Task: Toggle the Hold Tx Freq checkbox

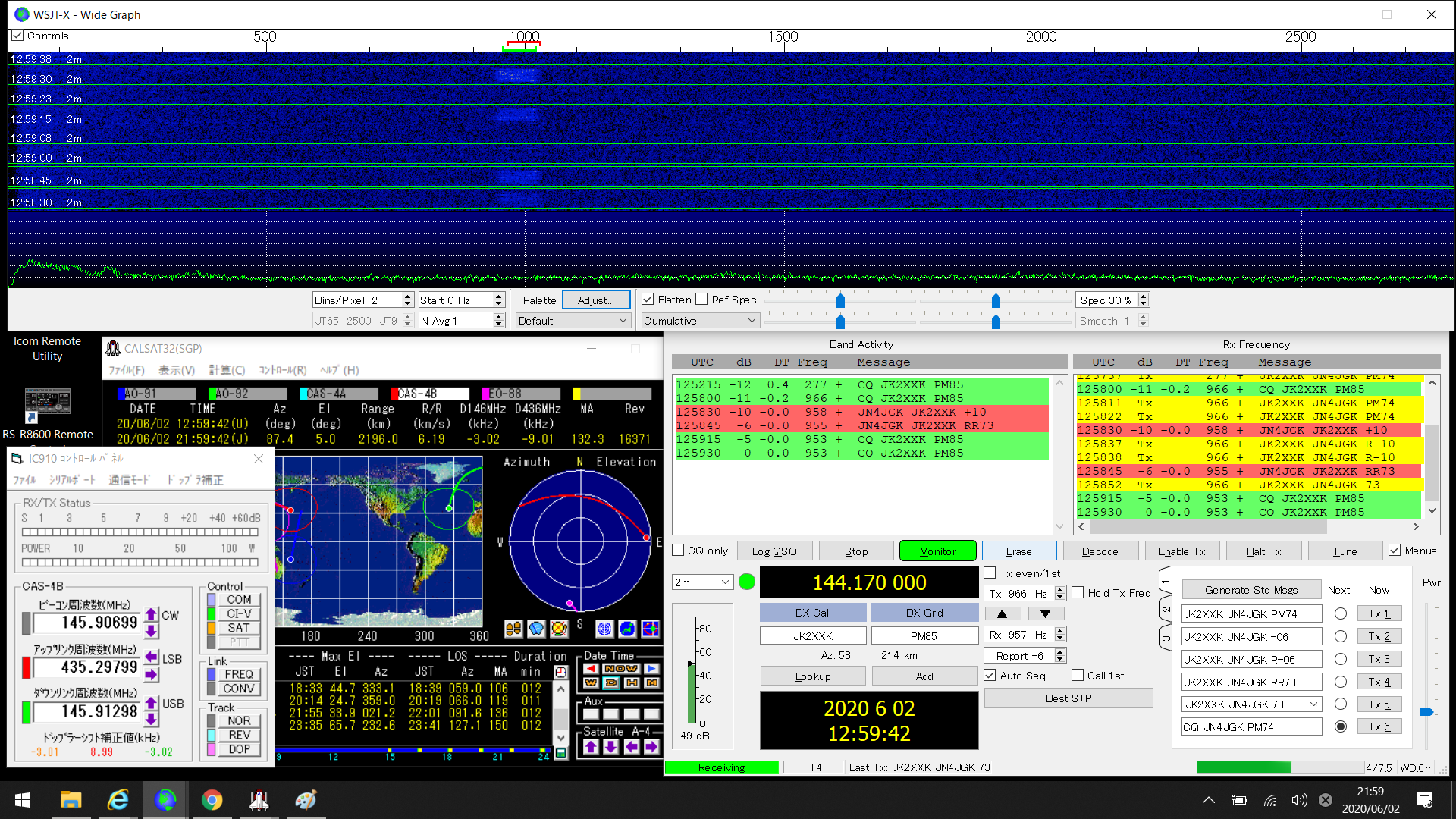Action: [1078, 593]
